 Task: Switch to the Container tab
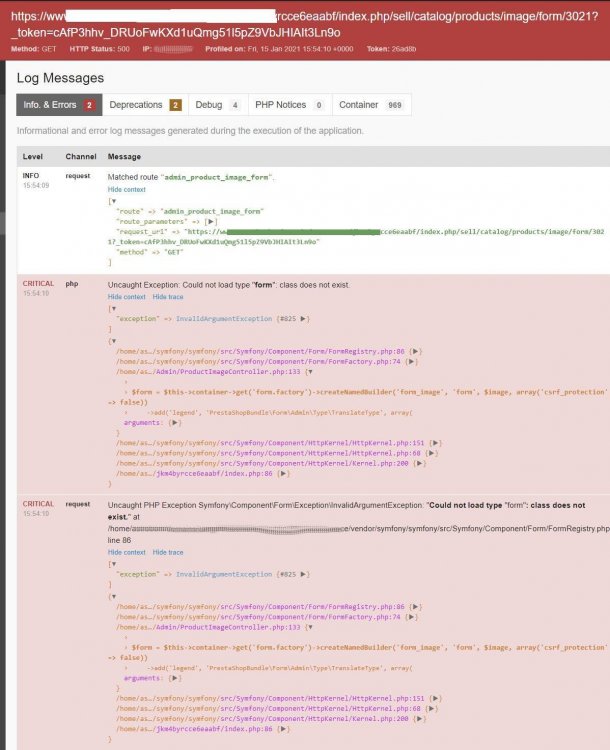tap(372, 105)
